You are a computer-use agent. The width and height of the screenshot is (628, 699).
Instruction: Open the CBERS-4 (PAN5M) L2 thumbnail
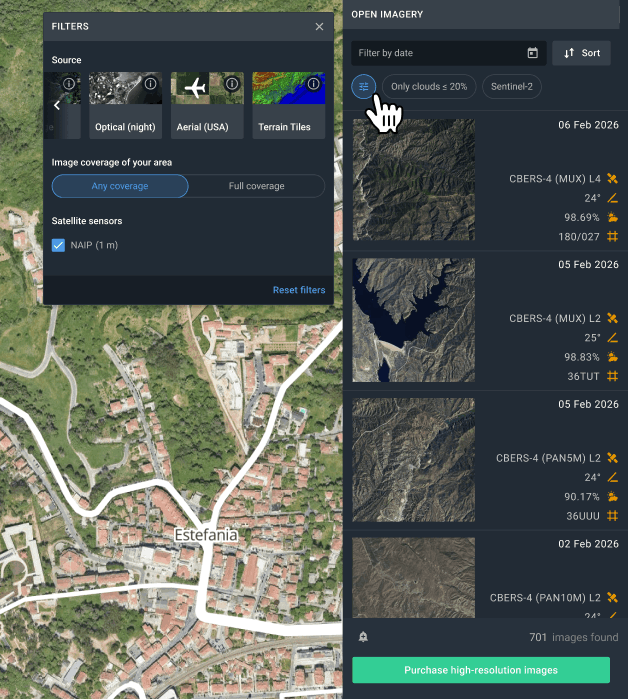[x=414, y=460]
